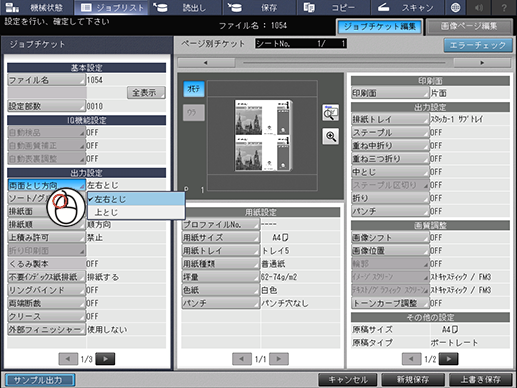Open the 用紙サイズ setting
This screenshot has height=388, width=517.
221,238
